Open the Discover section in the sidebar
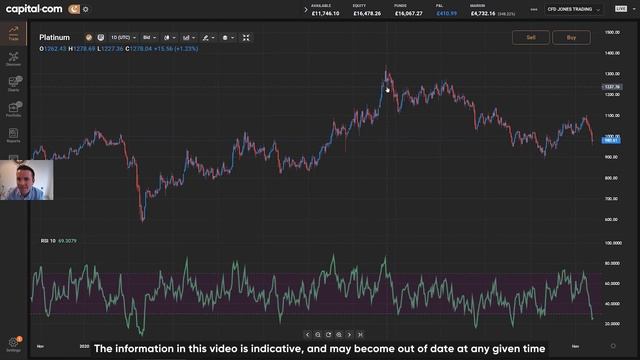Viewport: 640px width, 360px height. pos(13,58)
